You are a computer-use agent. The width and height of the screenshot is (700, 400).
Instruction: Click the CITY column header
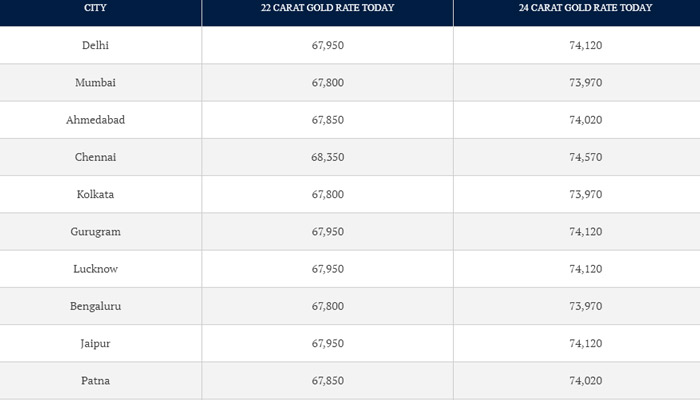tap(97, 8)
